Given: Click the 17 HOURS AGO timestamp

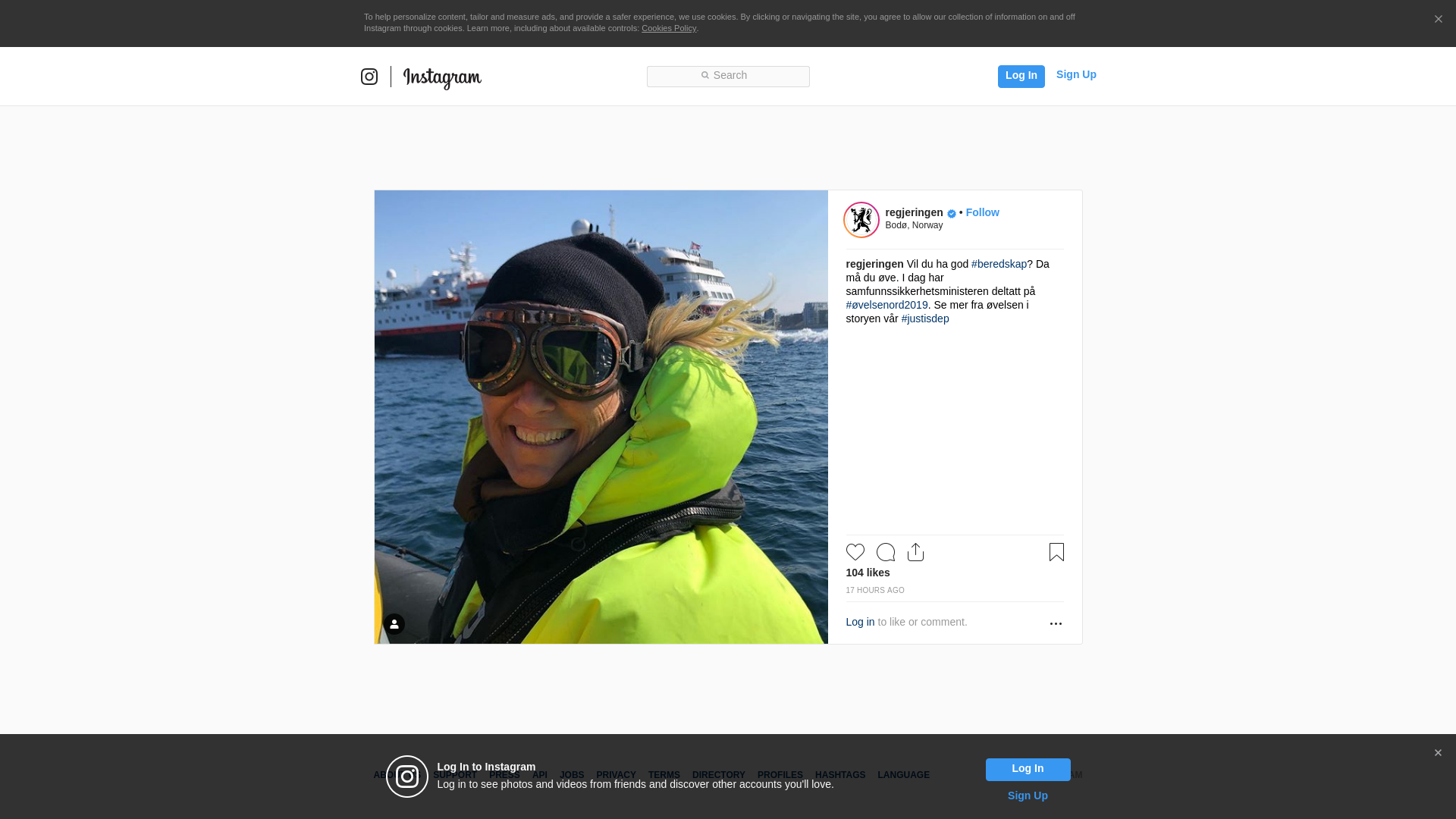Looking at the screenshot, I should coord(875,591).
